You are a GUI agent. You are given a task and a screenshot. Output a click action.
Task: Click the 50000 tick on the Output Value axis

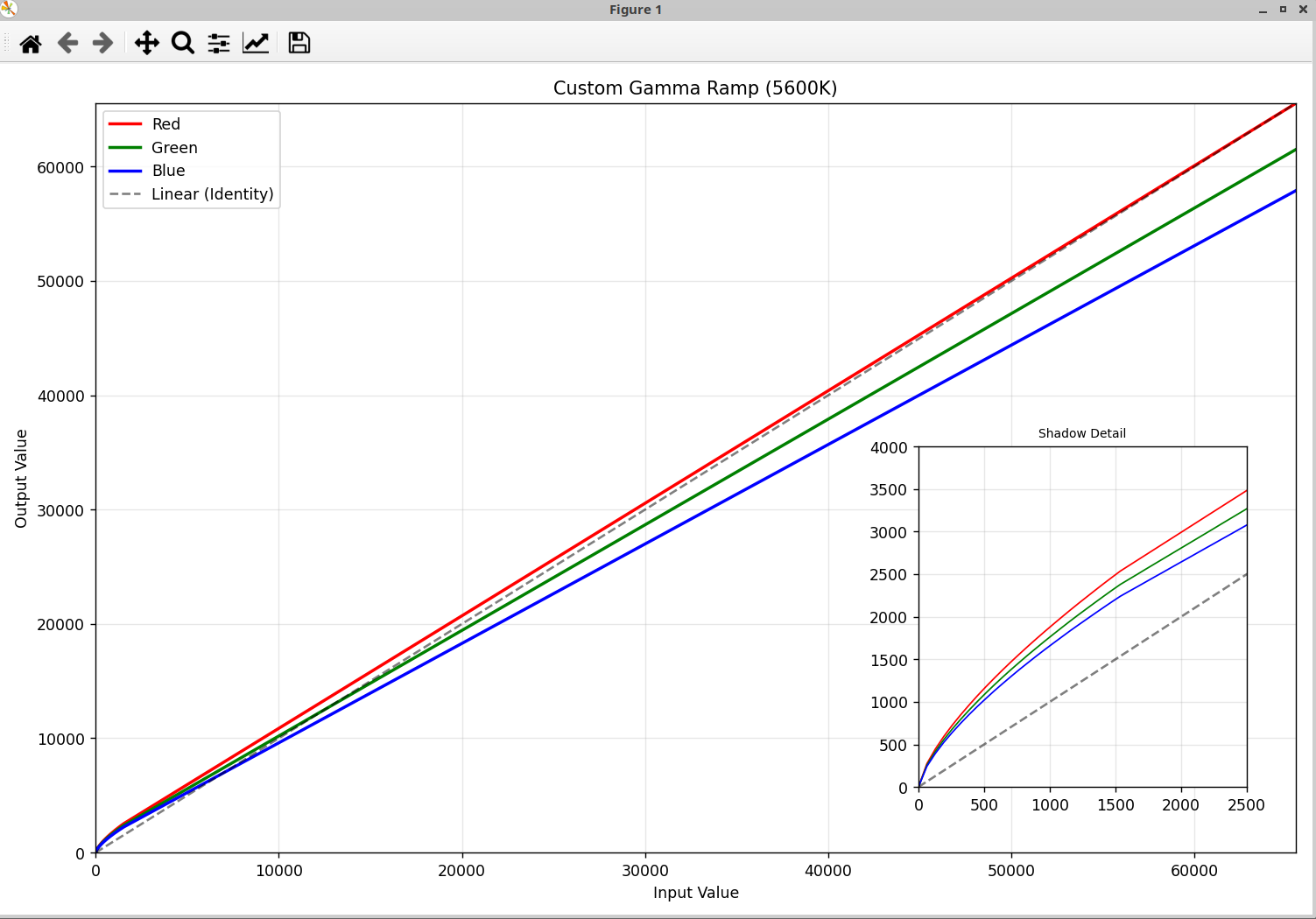[x=60, y=282]
